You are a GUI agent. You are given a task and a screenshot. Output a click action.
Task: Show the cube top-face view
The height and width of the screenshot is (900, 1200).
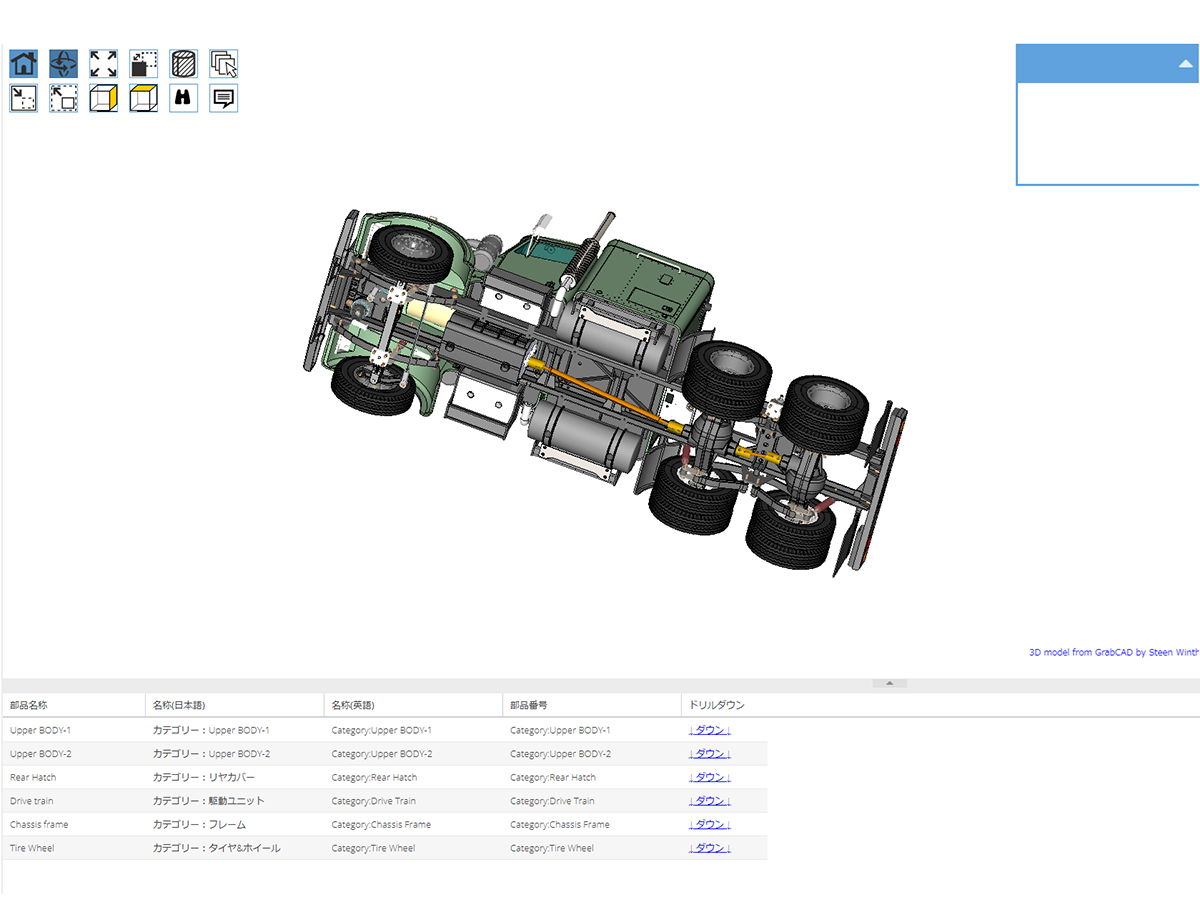(144, 98)
